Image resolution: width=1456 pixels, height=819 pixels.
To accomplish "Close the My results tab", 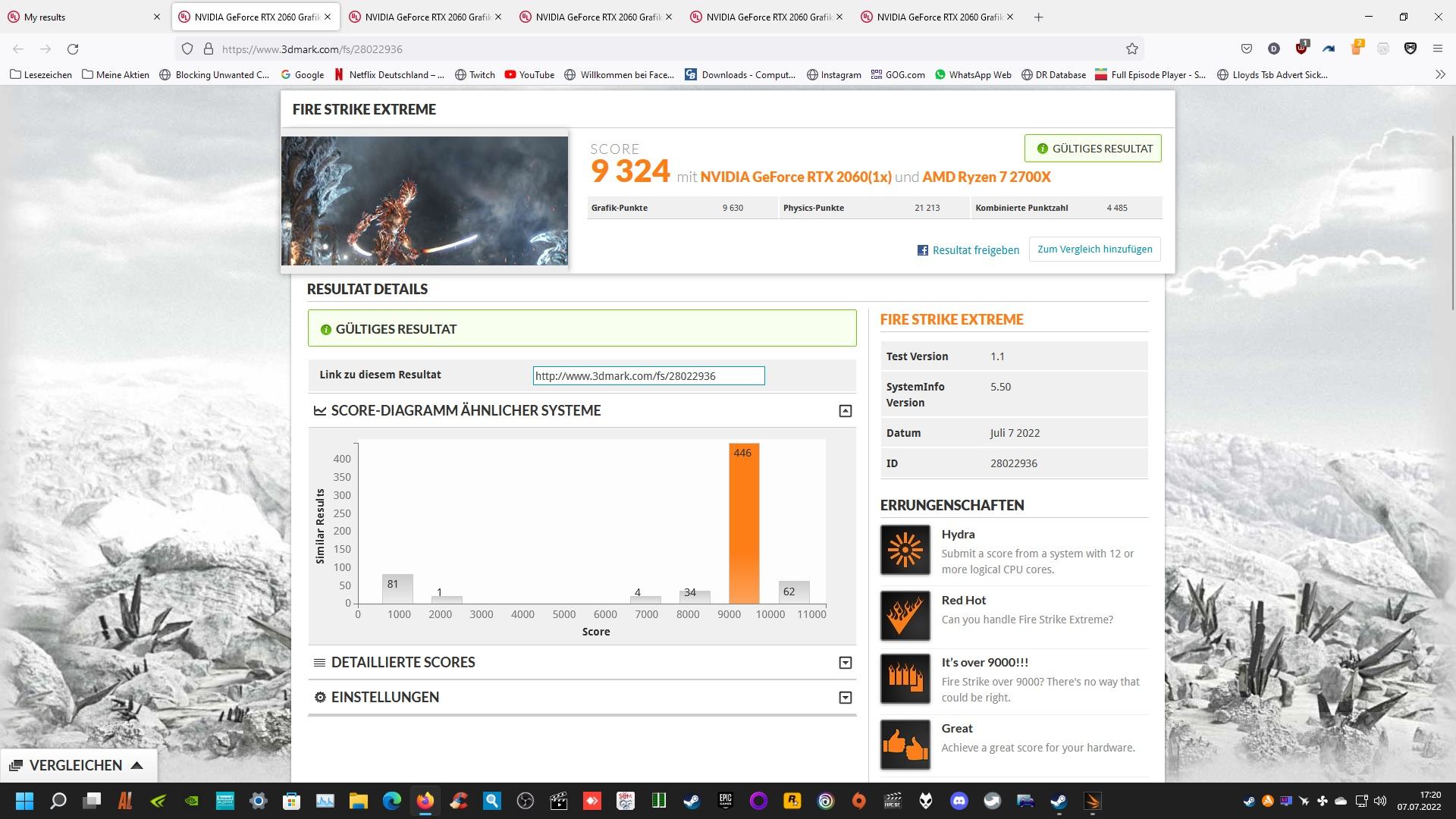I will click(x=157, y=17).
